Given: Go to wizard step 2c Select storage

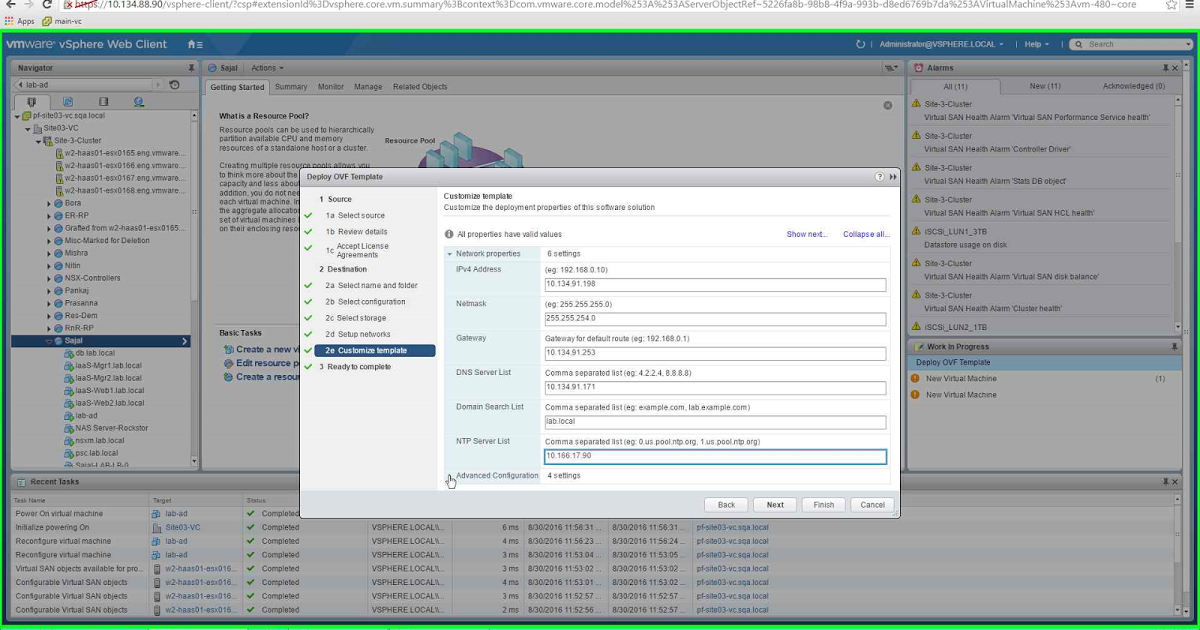Looking at the screenshot, I should point(355,318).
